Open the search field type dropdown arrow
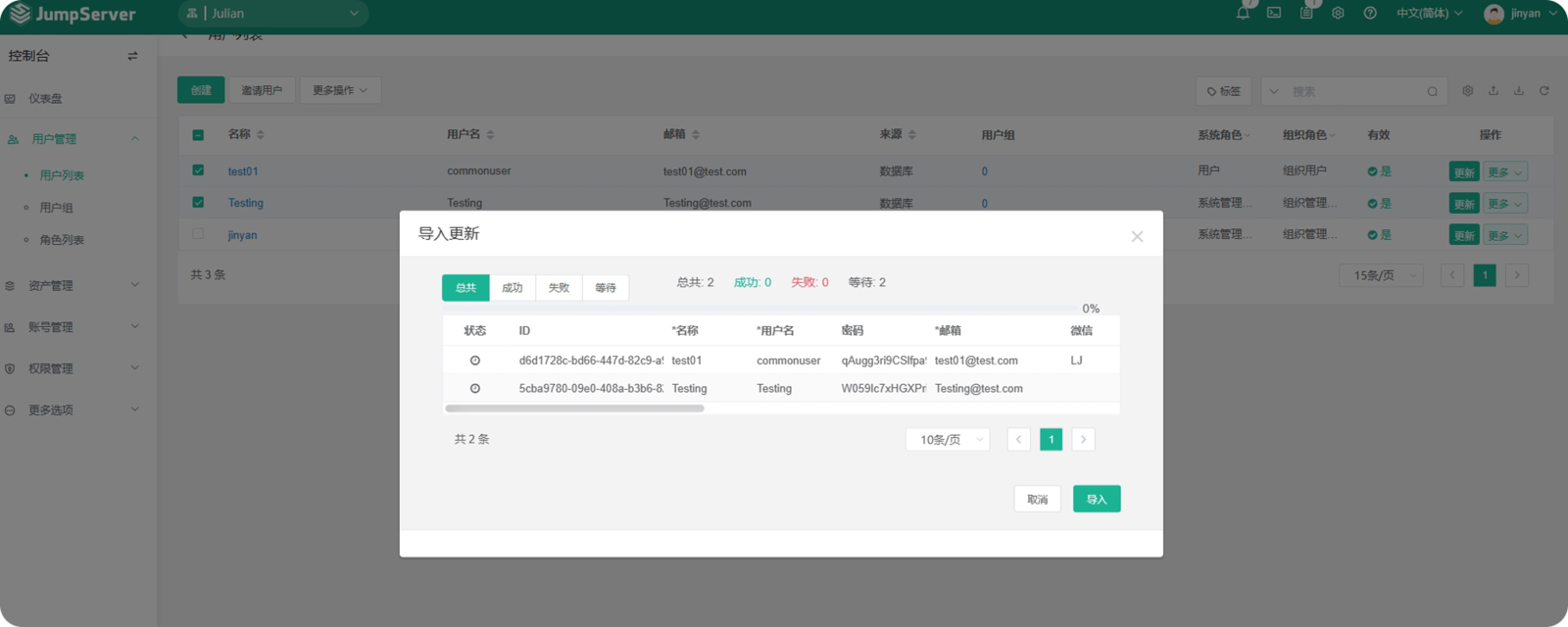Image resolution: width=1568 pixels, height=627 pixels. (1274, 92)
